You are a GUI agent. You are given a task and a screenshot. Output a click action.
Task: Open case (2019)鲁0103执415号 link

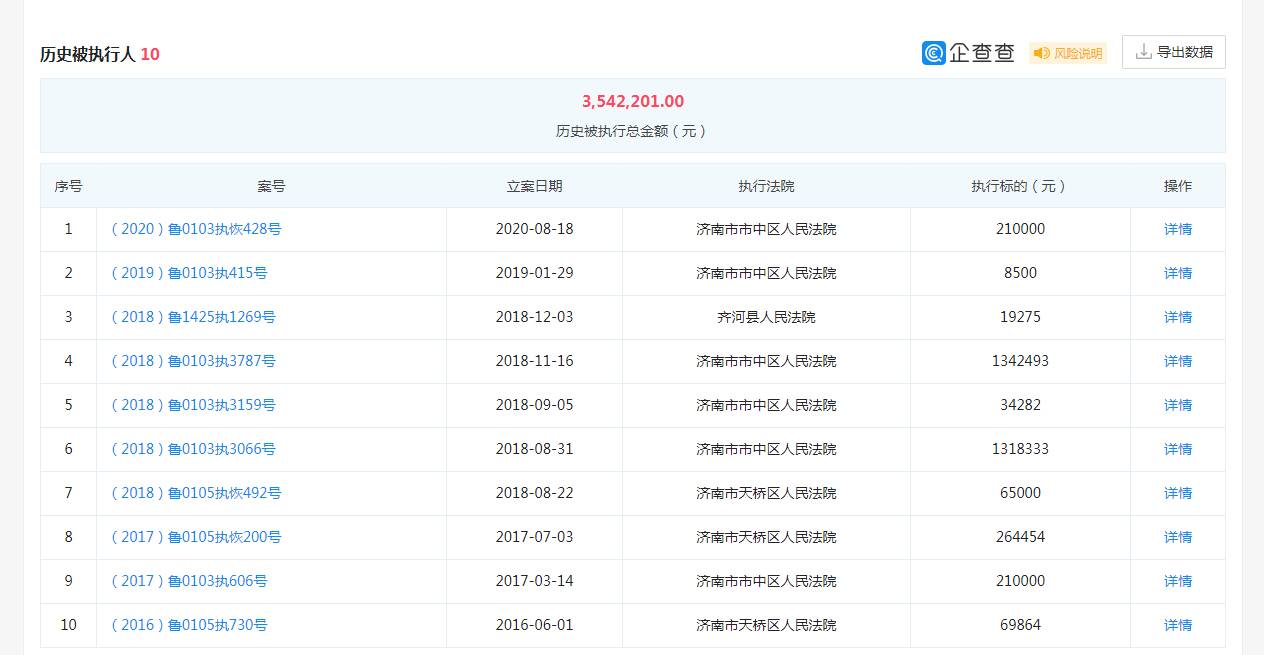coord(189,273)
